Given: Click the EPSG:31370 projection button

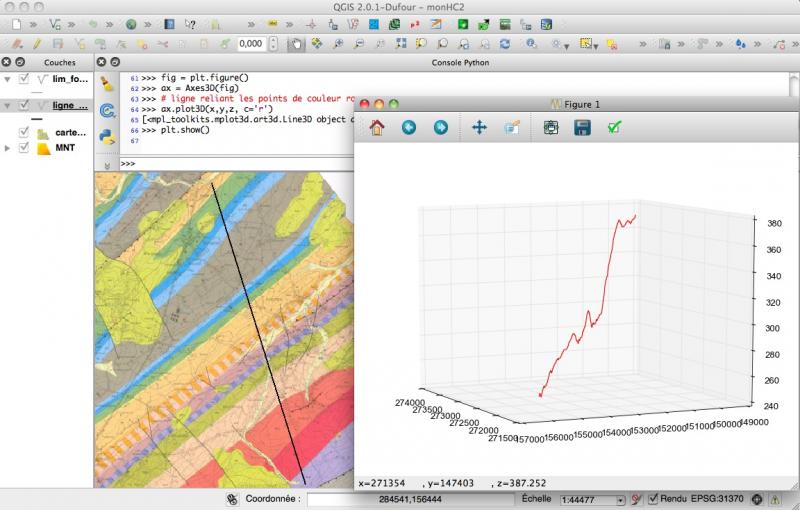Looking at the screenshot, I should 718,498.
